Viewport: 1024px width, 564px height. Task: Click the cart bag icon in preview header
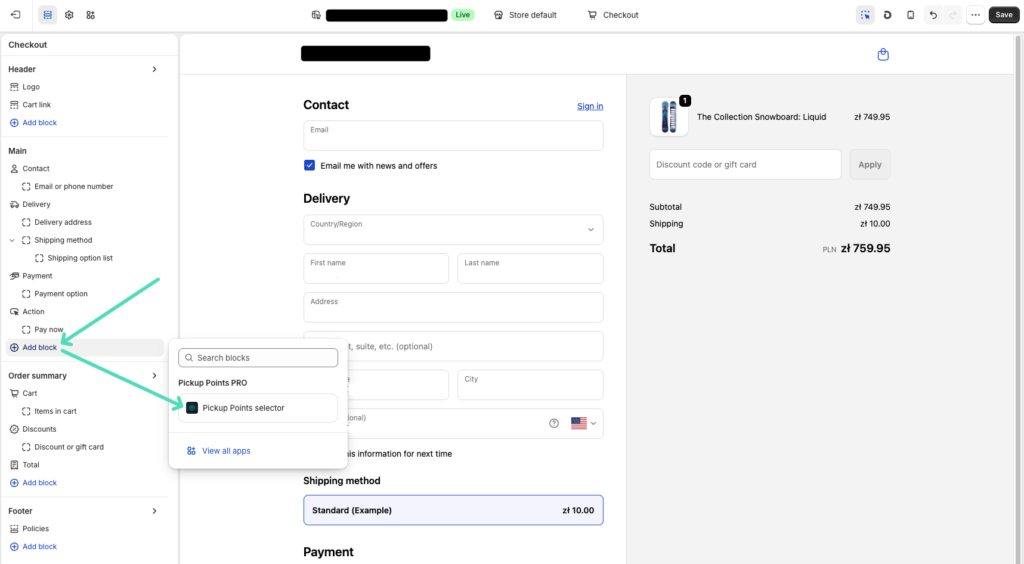(883, 54)
